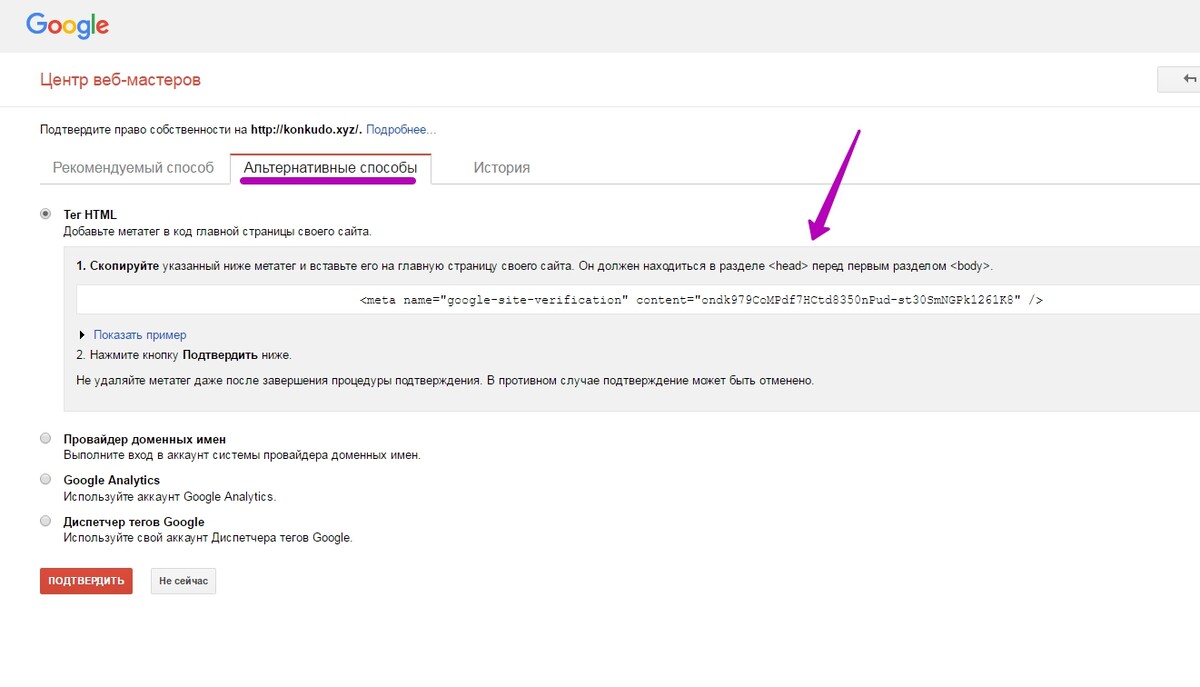Click the Показать пример link

click(x=140, y=335)
